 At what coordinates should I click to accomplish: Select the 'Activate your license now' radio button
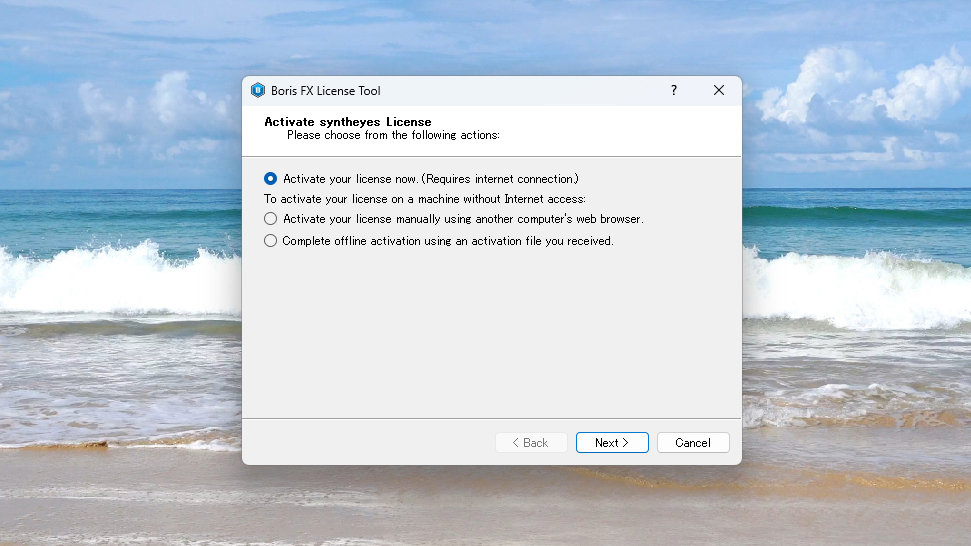coord(271,179)
